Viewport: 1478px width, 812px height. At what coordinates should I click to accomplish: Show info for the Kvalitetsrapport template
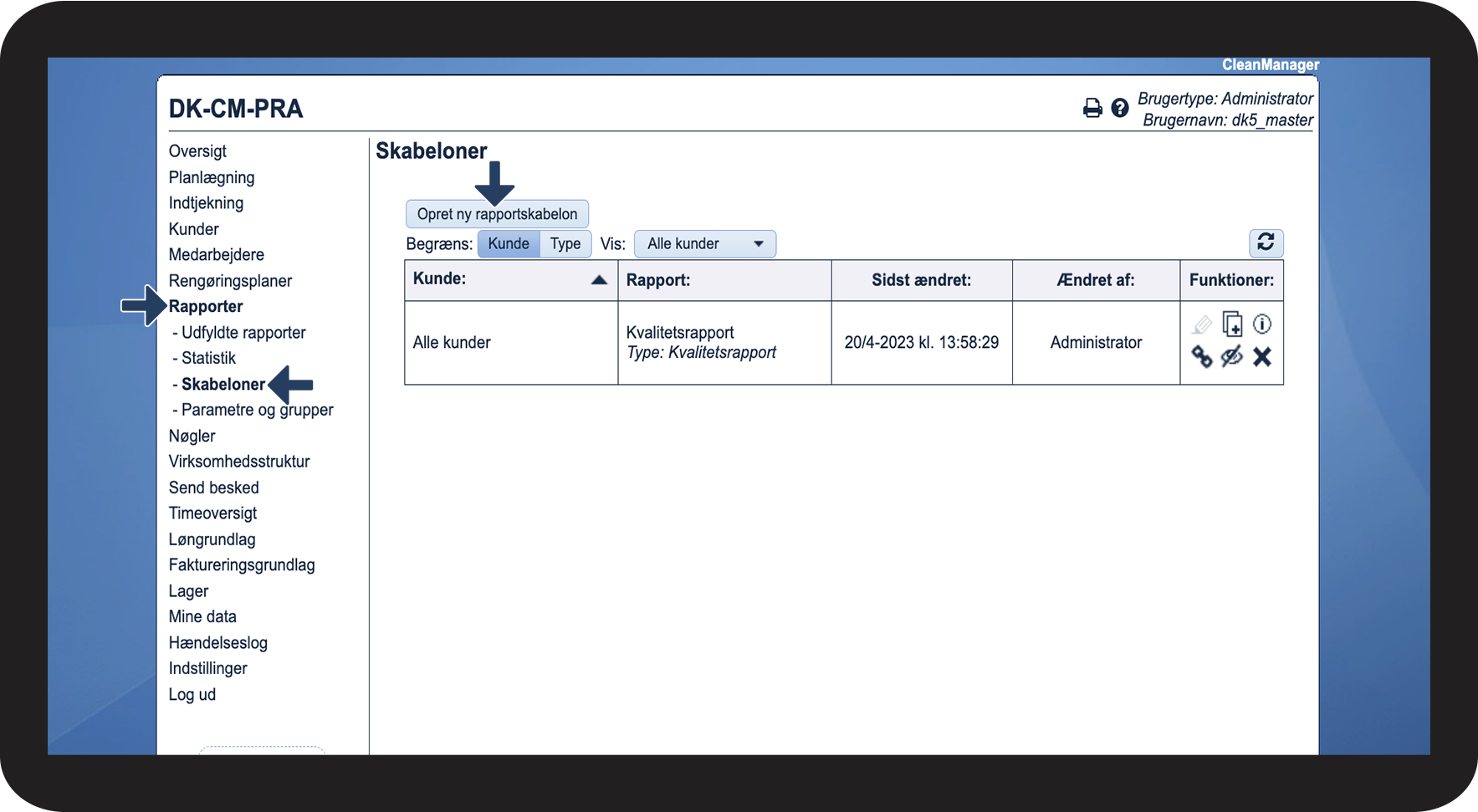(x=1262, y=324)
